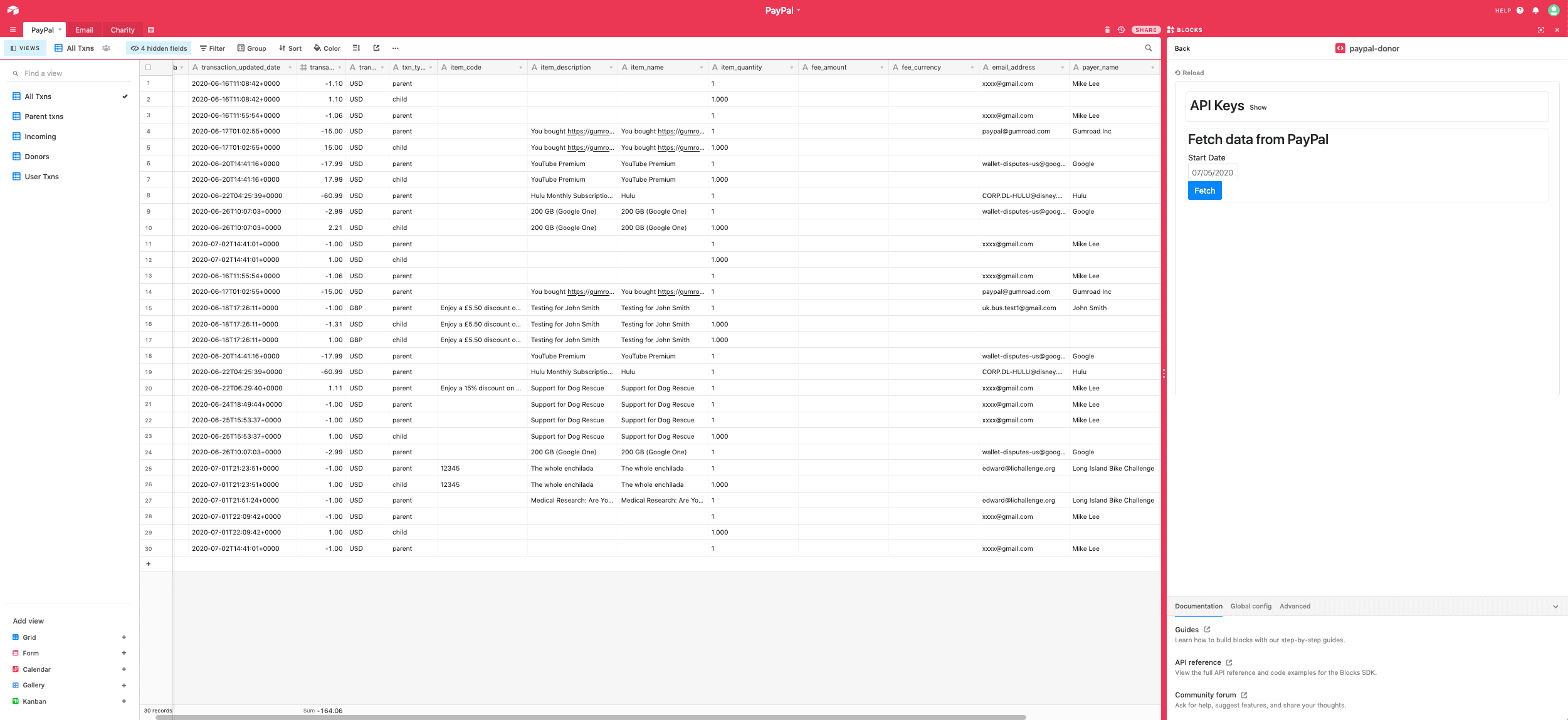The height and width of the screenshot is (720, 1568).
Task: Open the Guides external link icon
Action: pyautogui.click(x=1207, y=629)
